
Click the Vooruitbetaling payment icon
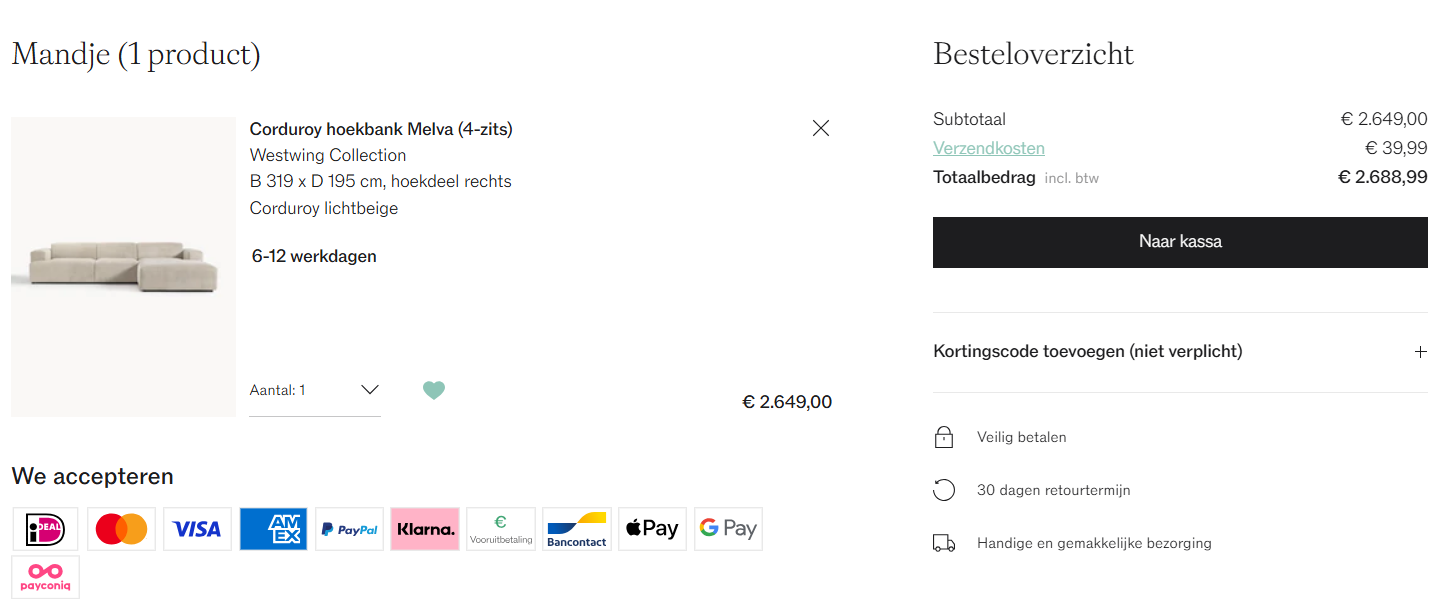501,529
